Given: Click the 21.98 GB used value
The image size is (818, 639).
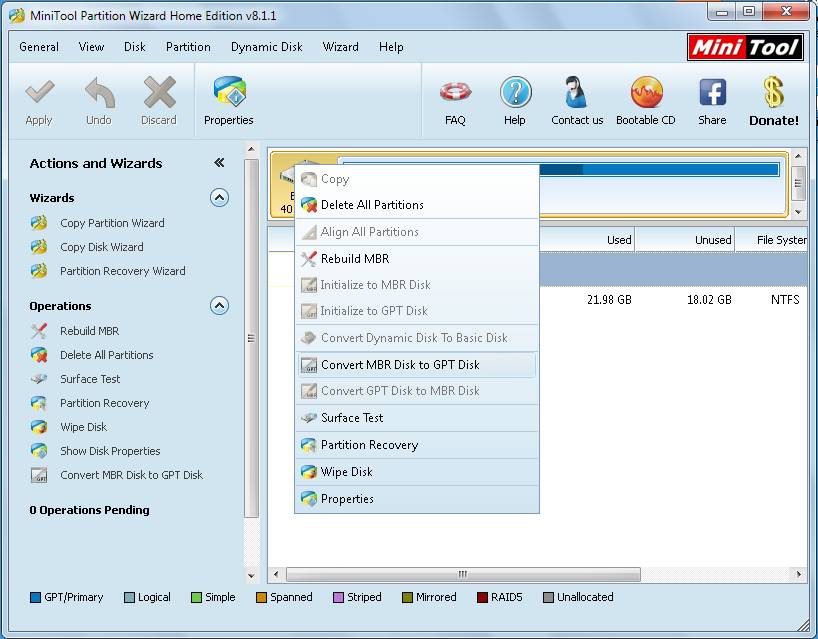Looking at the screenshot, I should [x=609, y=299].
